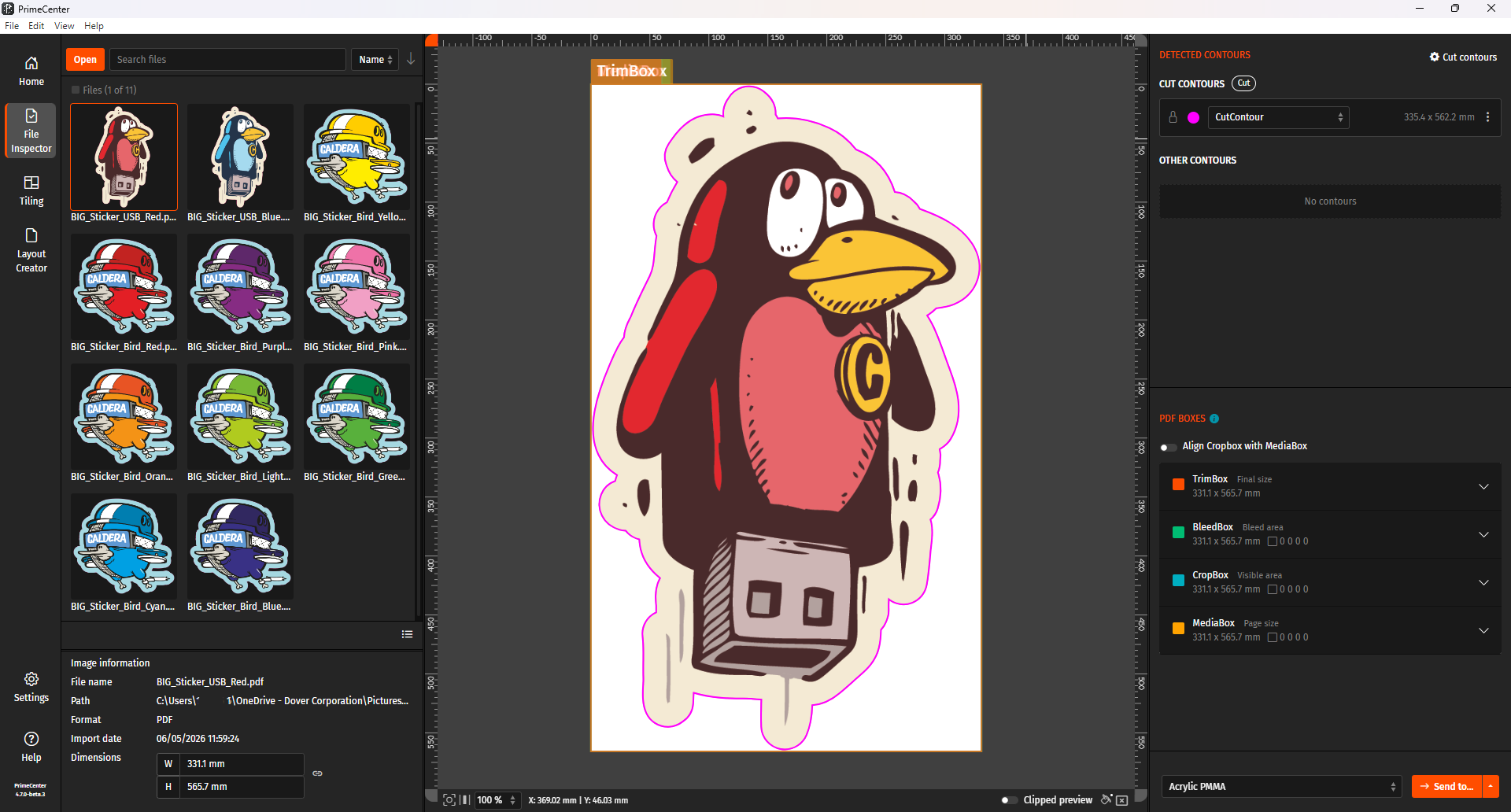Switch to the Tiling tool
Screen dimensions: 1511x812
pyautogui.click(x=31, y=190)
